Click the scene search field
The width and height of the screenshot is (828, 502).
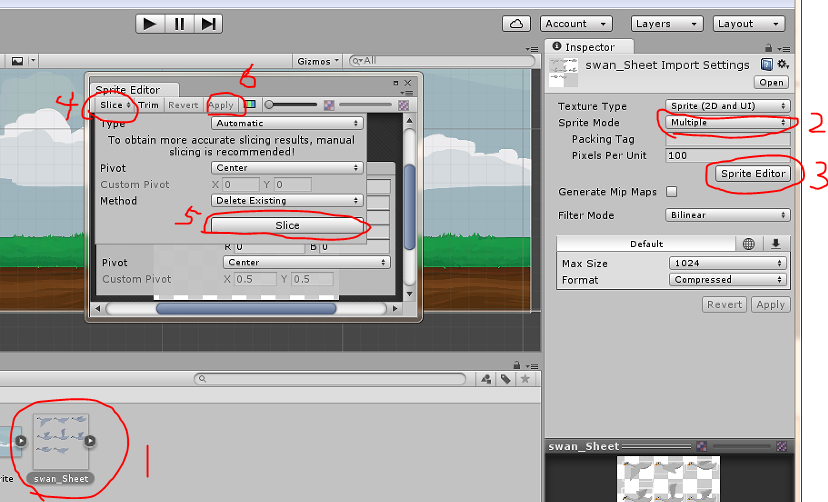click(442, 61)
